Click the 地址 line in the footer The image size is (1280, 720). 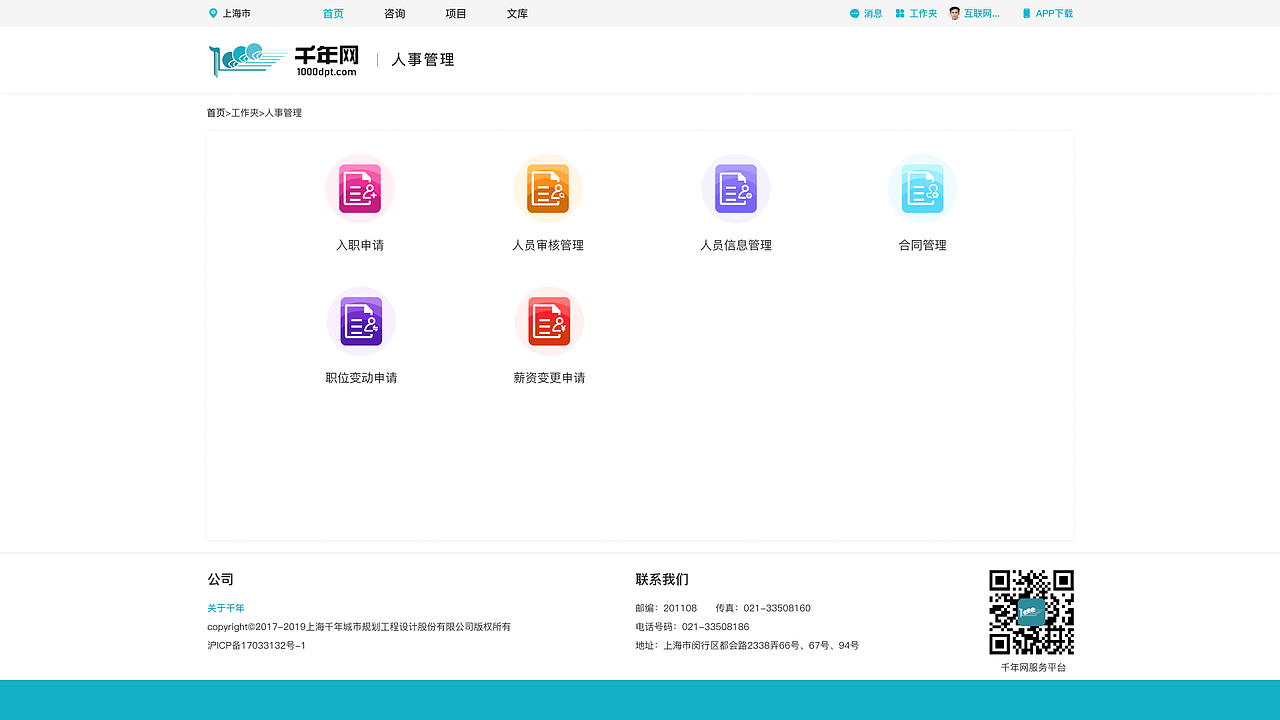pyautogui.click(x=747, y=646)
